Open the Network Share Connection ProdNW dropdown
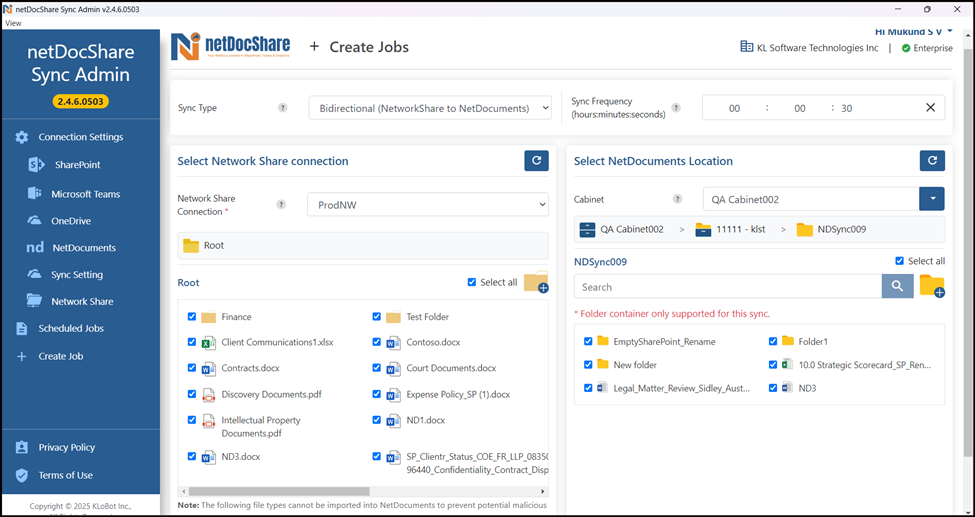Screen dimensions: 975x517 pos(428,204)
